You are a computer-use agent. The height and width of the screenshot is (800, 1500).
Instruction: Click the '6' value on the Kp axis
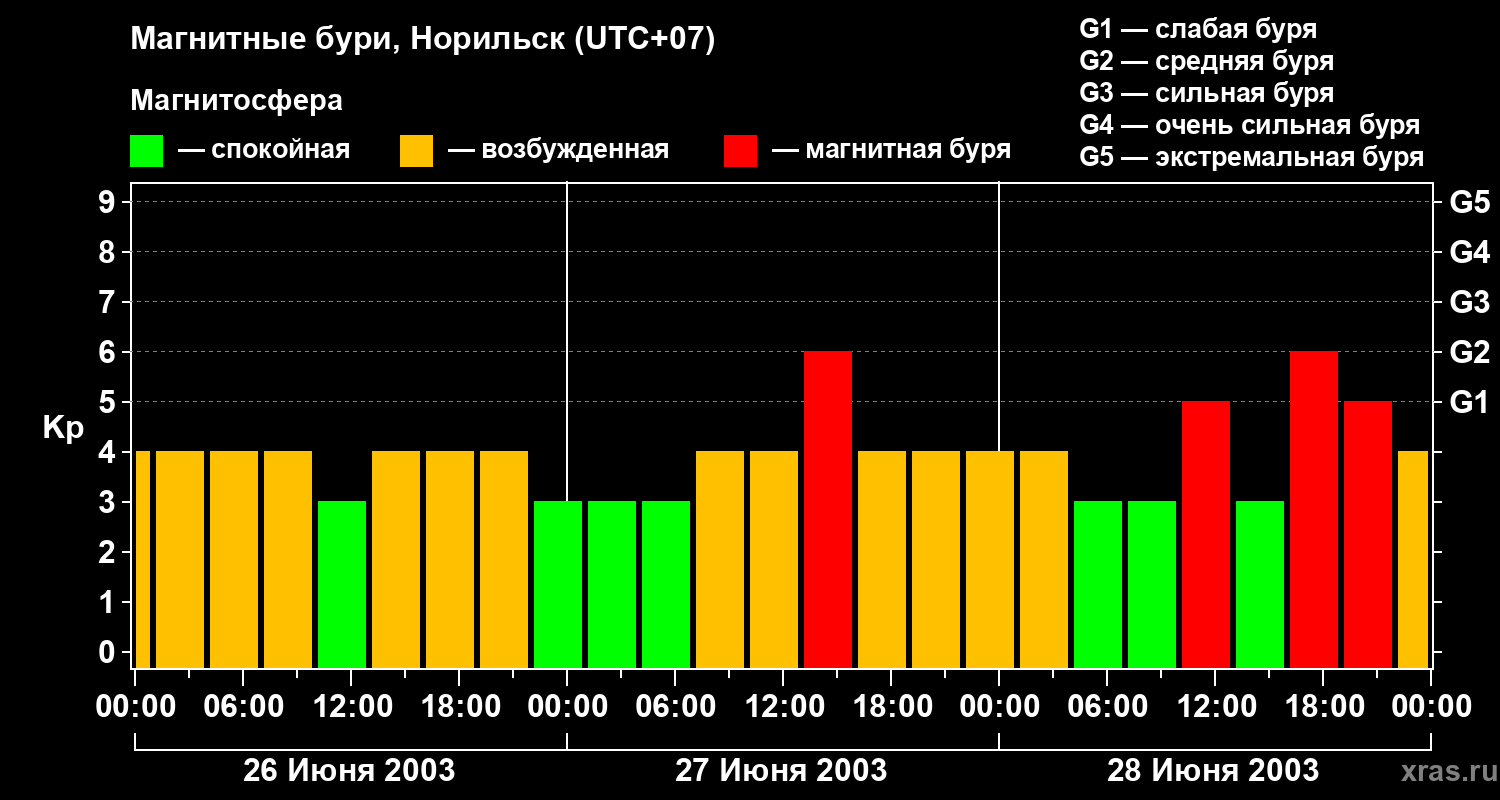pos(109,352)
